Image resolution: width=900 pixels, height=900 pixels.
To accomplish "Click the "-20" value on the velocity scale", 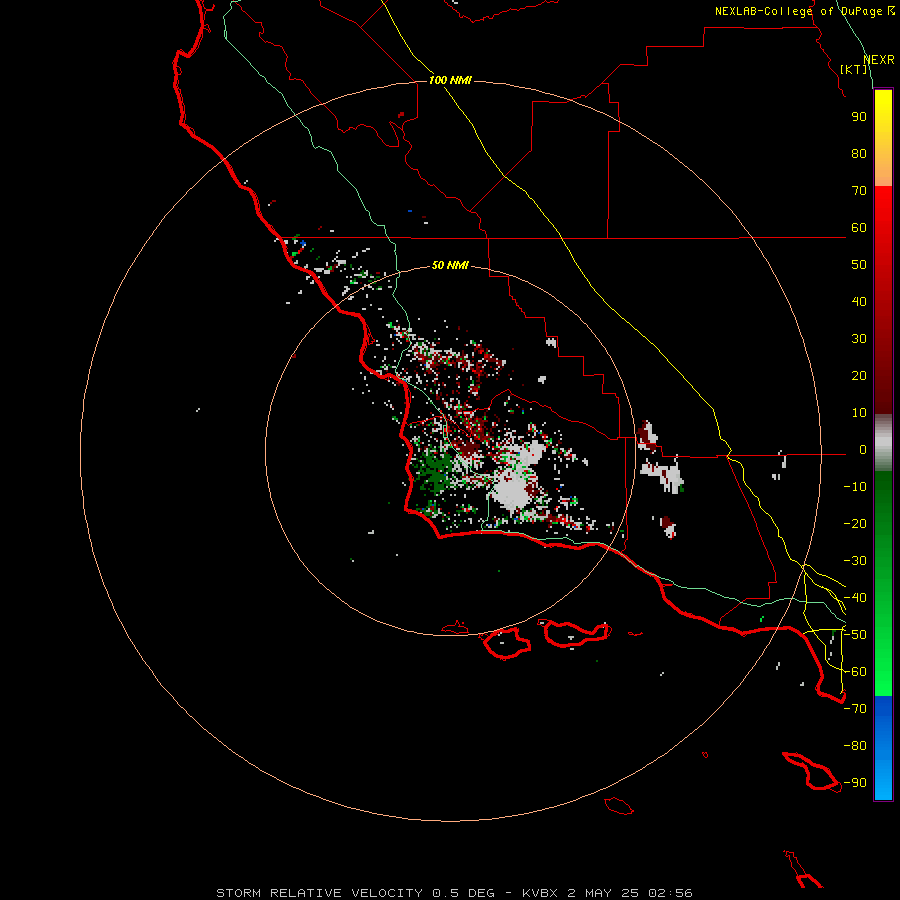I will pos(855,524).
